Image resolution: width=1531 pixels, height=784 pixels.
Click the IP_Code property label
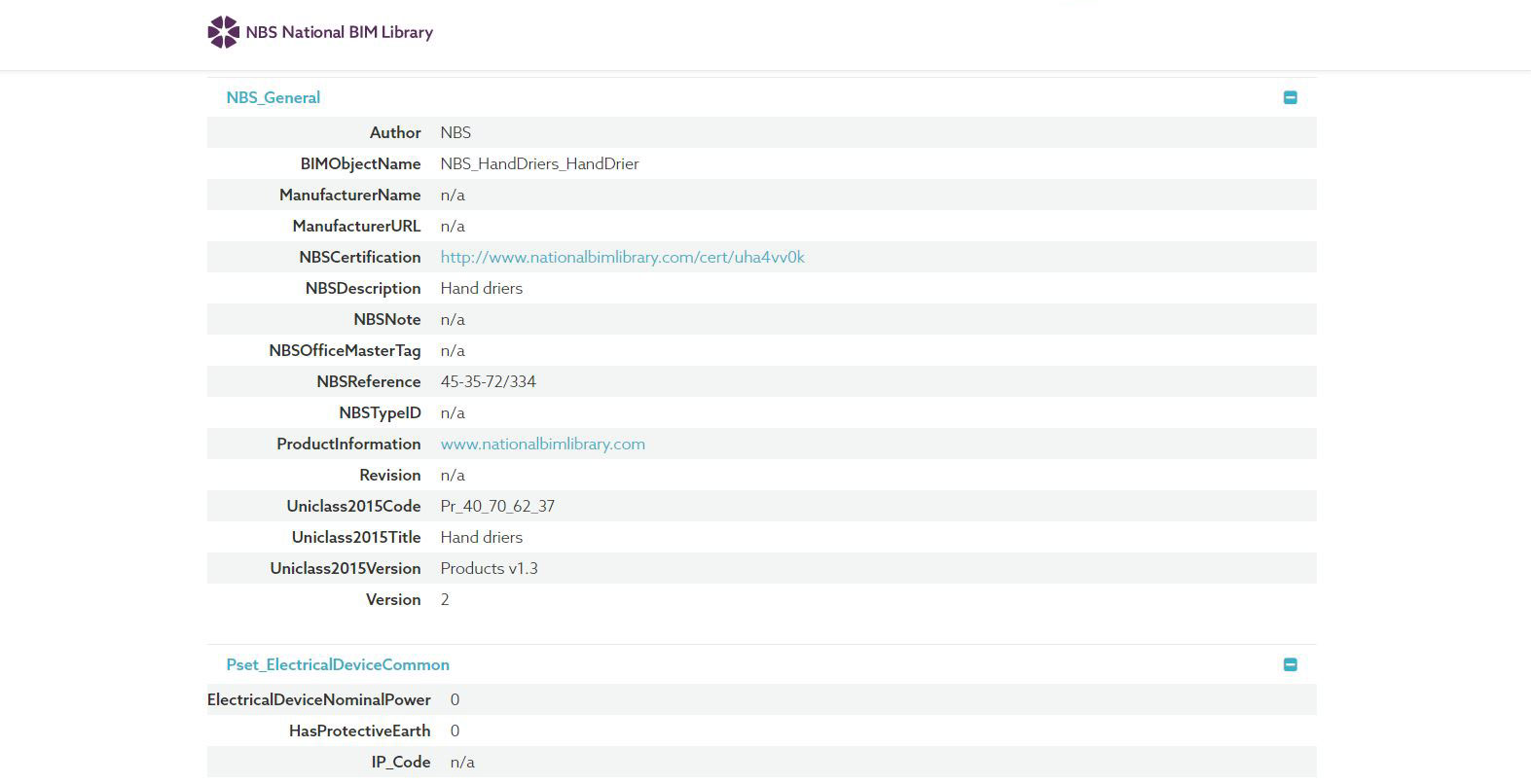point(400,762)
